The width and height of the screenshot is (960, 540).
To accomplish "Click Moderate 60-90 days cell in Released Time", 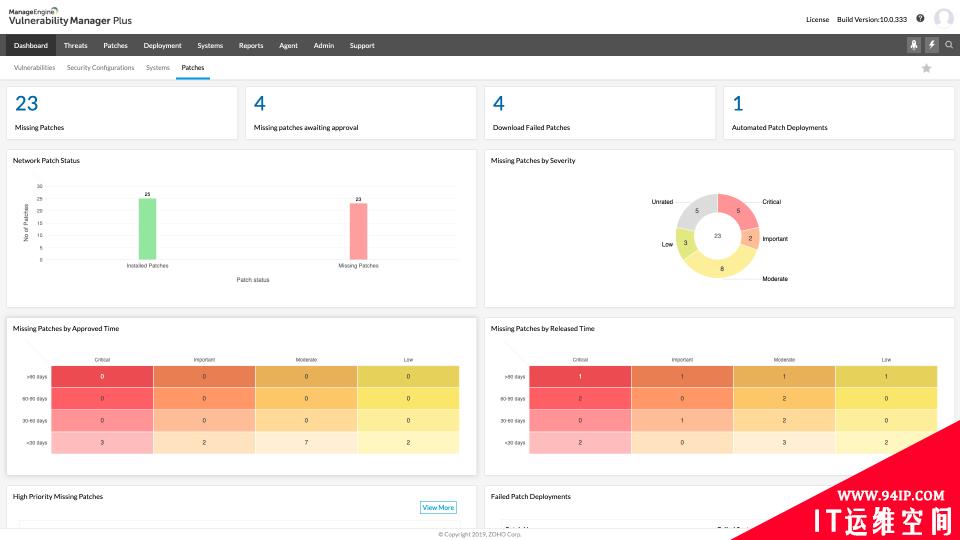I will (x=784, y=399).
